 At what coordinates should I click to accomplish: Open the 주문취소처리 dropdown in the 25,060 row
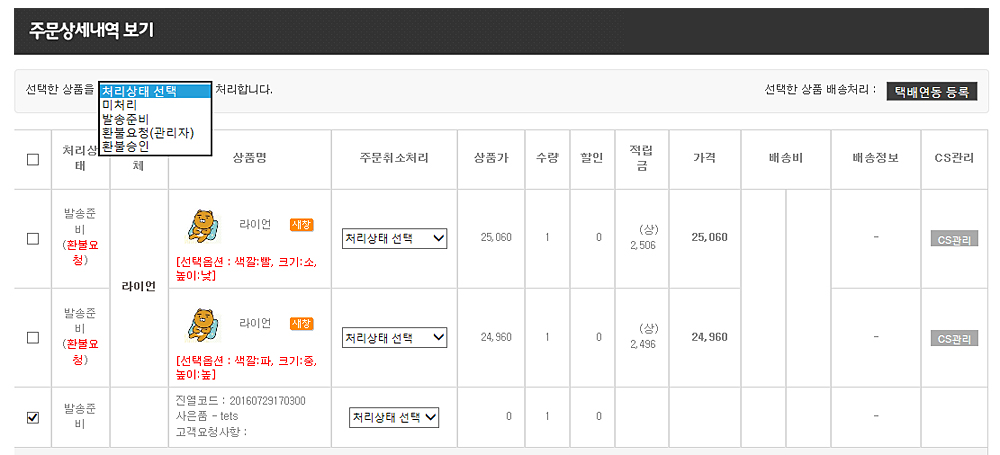point(394,239)
